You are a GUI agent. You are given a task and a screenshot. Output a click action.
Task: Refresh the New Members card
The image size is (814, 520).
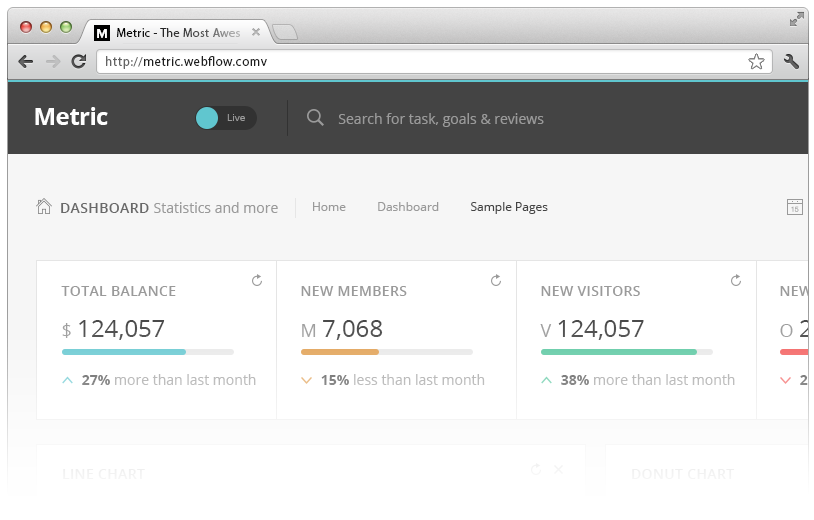click(x=496, y=281)
